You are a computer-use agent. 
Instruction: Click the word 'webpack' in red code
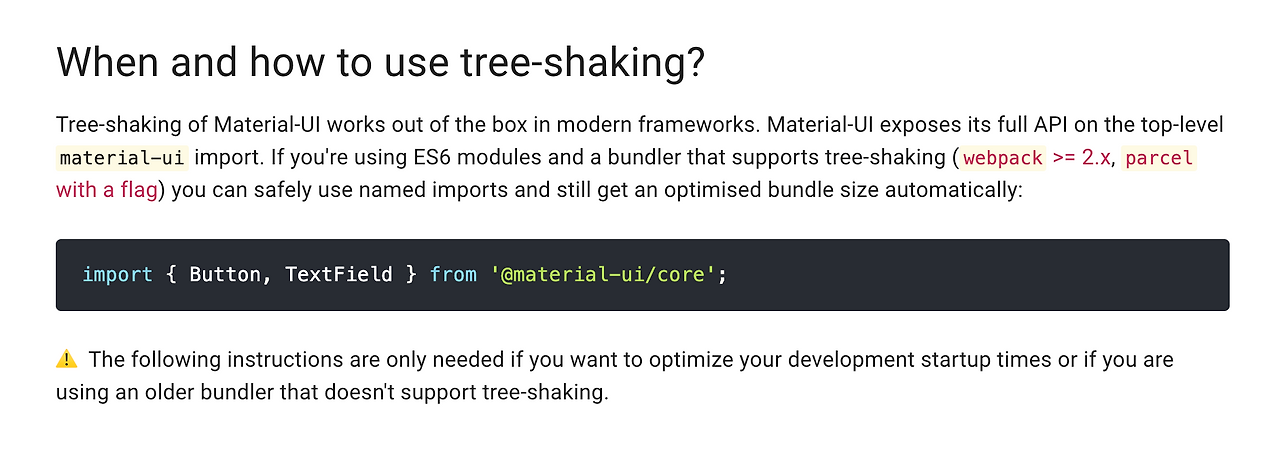click(1004, 158)
